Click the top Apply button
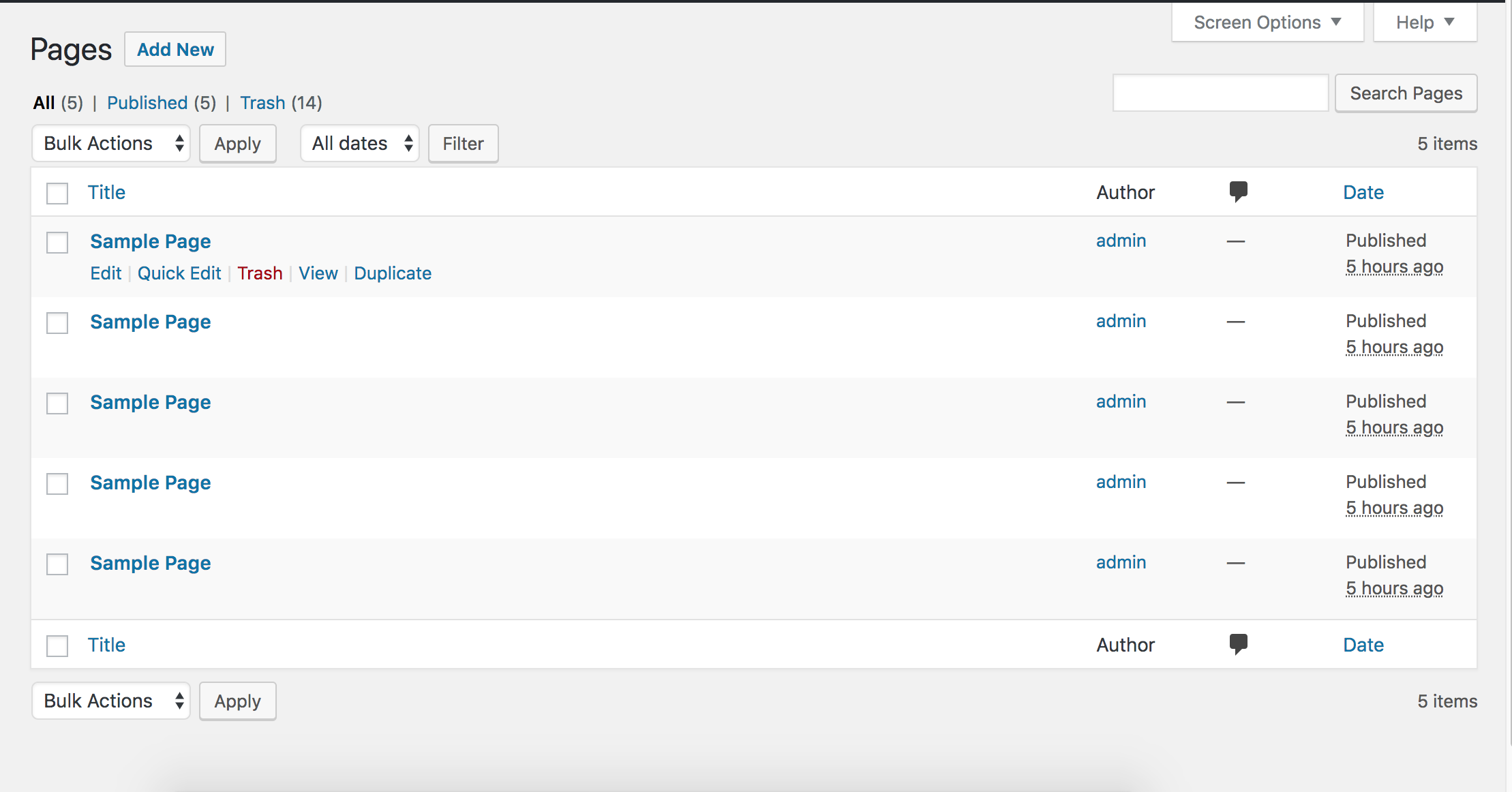The height and width of the screenshot is (792, 1512). [238, 144]
